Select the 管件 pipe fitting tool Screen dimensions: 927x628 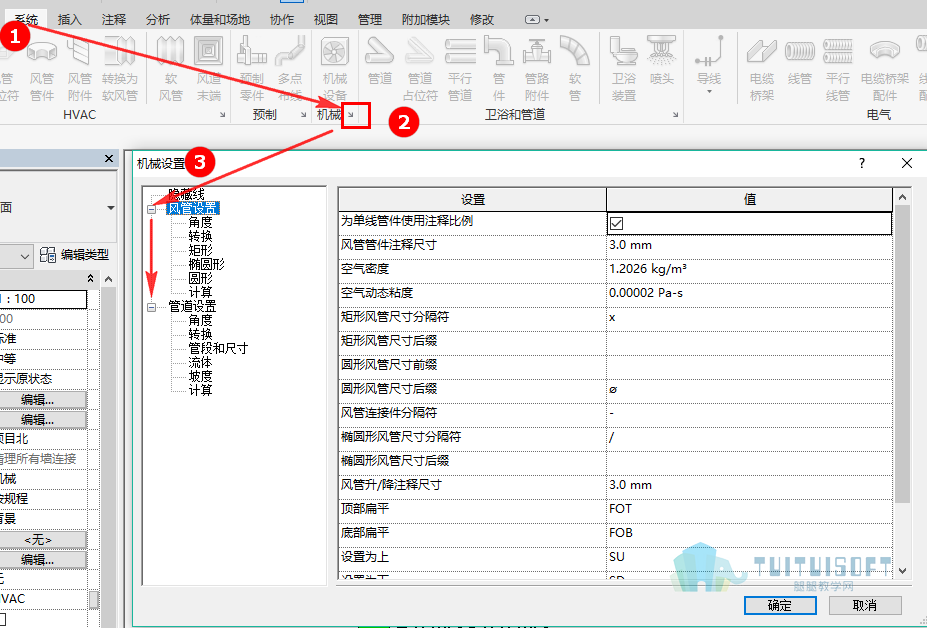[499, 69]
